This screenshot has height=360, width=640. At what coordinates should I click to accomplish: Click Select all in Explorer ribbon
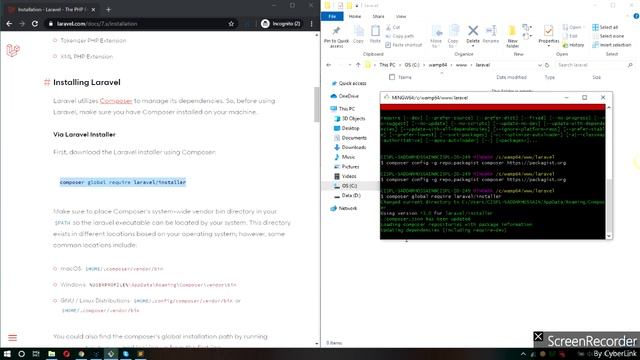pyautogui.click(x=605, y=27)
